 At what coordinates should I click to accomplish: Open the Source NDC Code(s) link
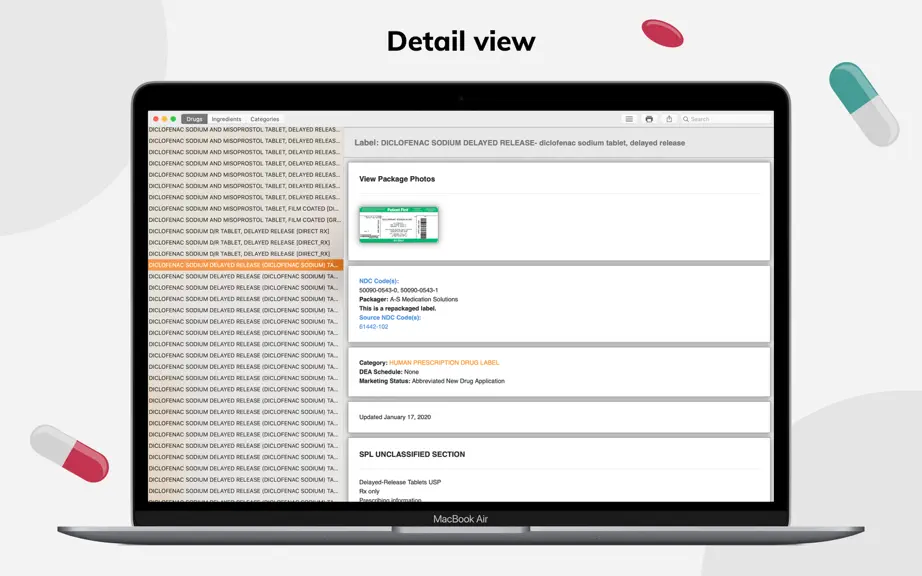390,317
